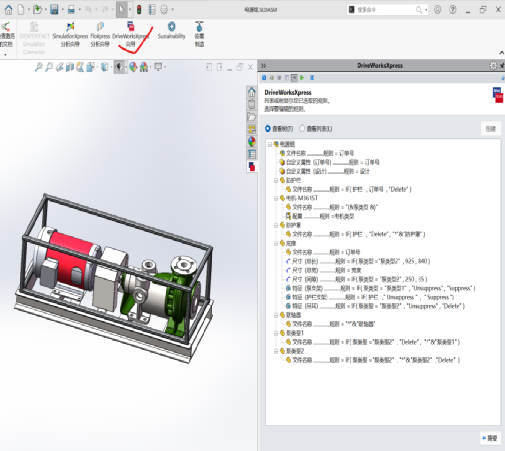Click the pump and motor 3D model
The height and width of the screenshot is (451, 505).
click(113, 278)
